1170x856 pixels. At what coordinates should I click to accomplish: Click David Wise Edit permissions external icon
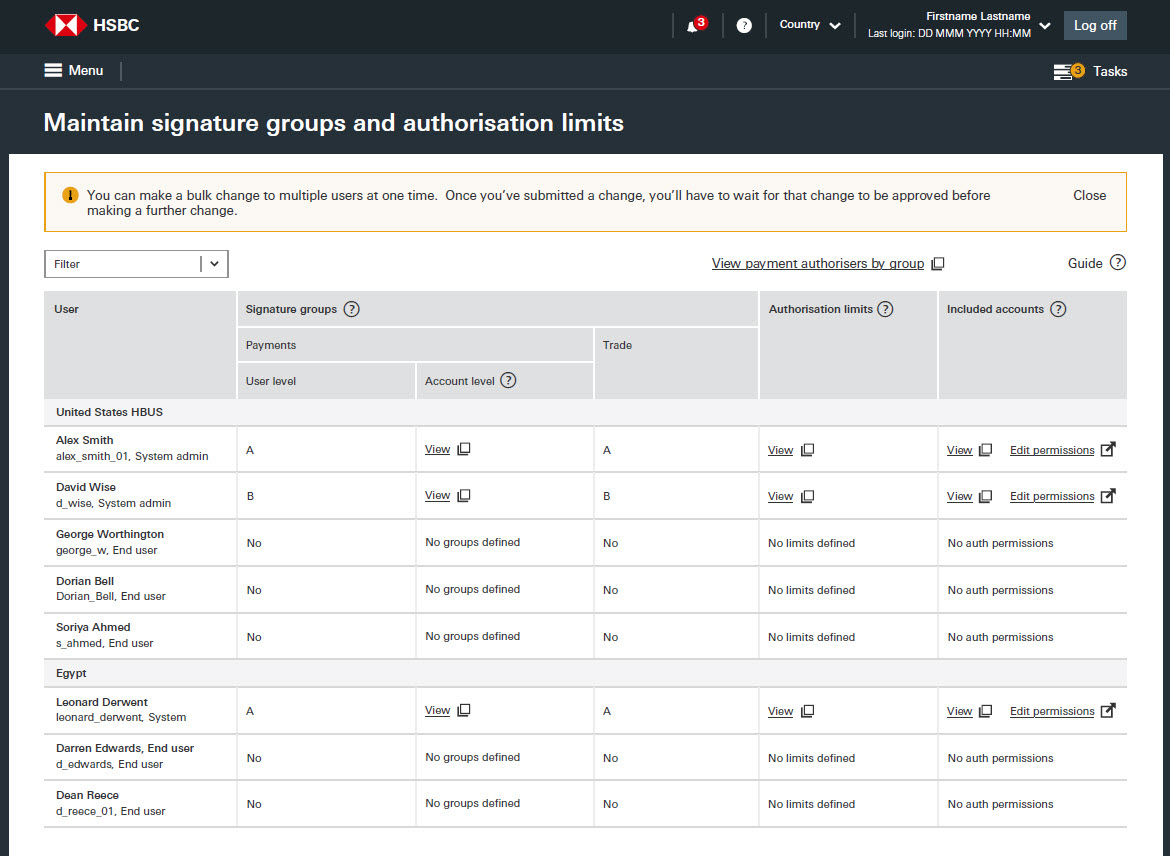click(1108, 496)
